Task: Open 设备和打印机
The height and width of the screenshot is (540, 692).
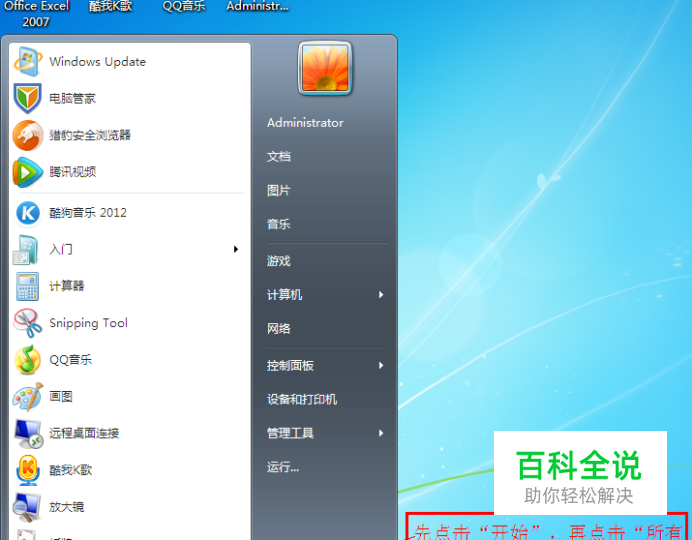Action: pyautogui.click(x=302, y=399)
